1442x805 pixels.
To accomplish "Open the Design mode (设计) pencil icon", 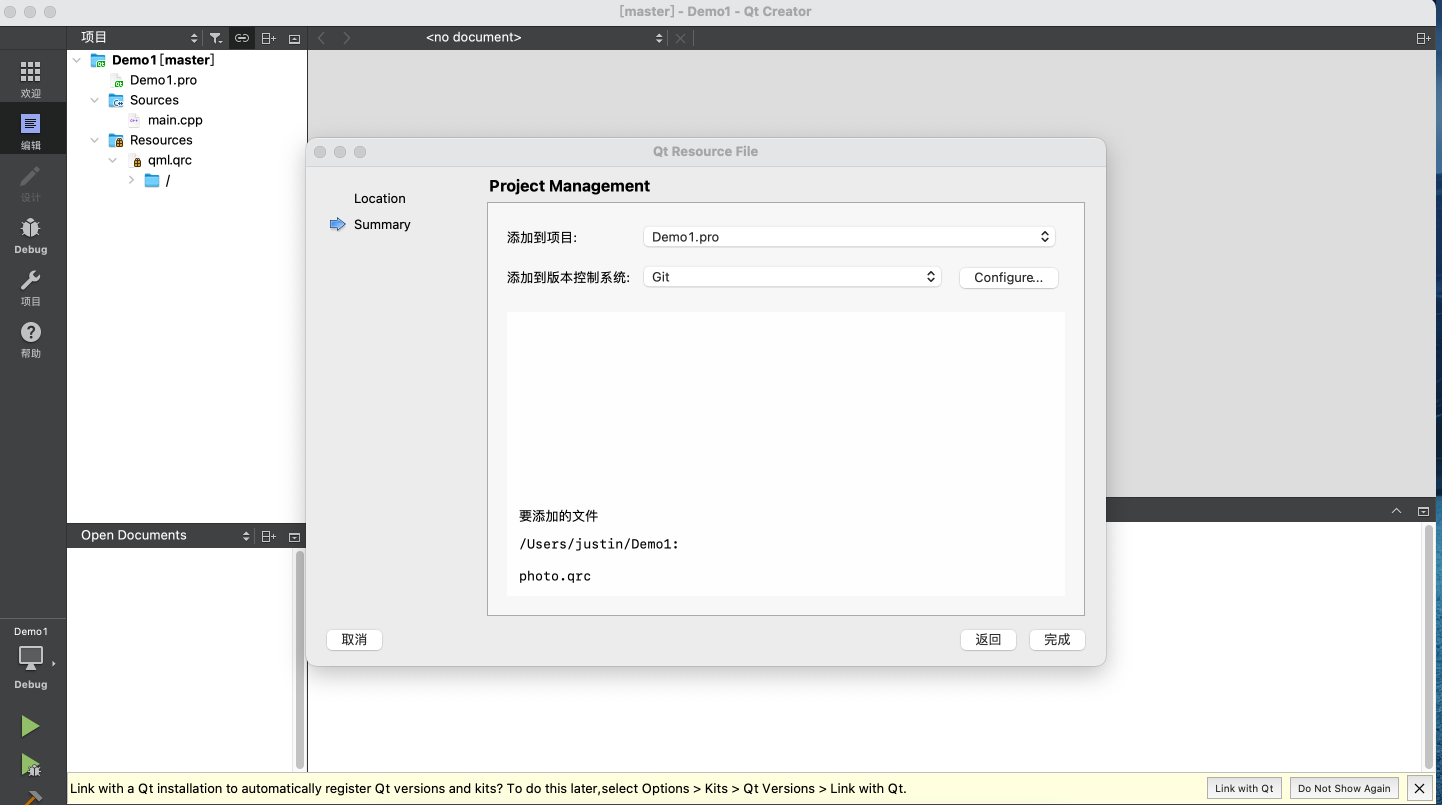I will (x=31, y=183).
